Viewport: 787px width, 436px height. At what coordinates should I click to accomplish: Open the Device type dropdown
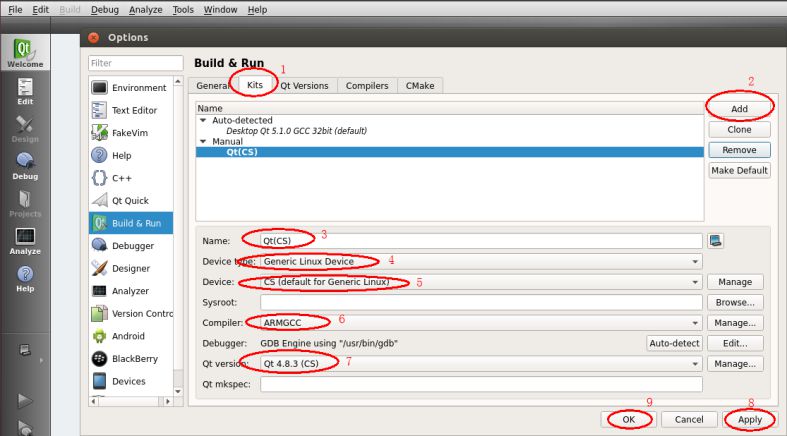click(481, 261)
